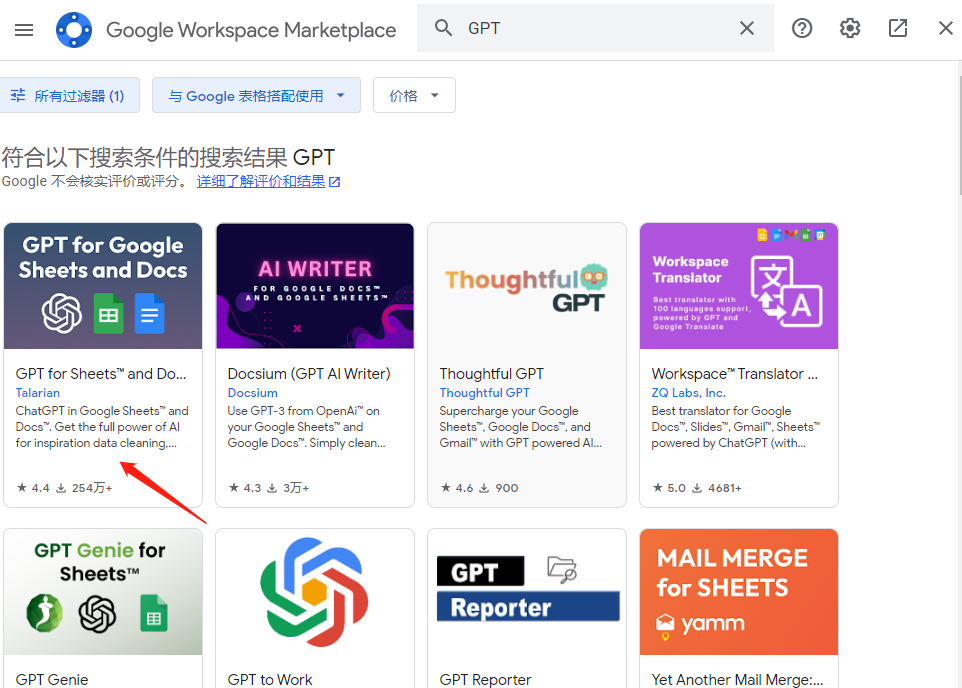
Task: Open the GPT Reporter thumbnail
Action: point(527,592)
